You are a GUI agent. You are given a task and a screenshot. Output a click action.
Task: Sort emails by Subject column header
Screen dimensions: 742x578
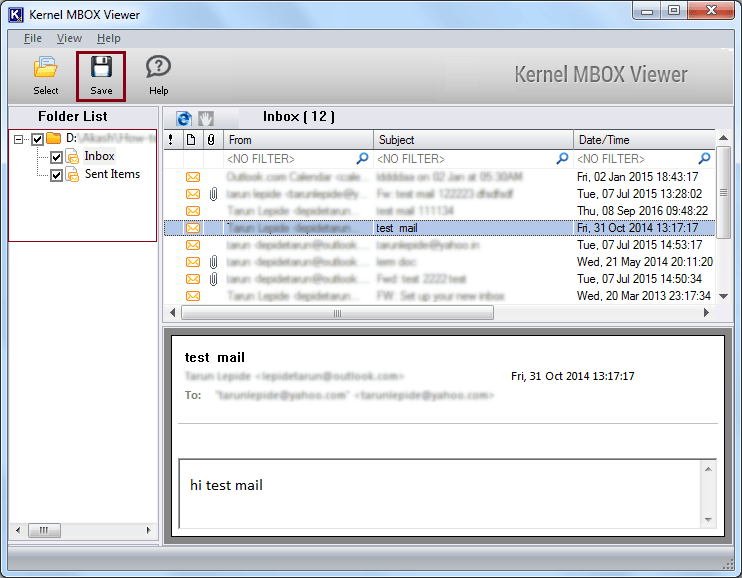[473, 140]
